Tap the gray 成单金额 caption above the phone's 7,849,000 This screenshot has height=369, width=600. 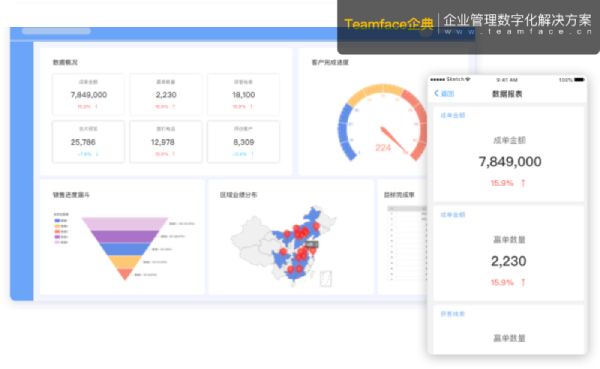tap(509, 140)
